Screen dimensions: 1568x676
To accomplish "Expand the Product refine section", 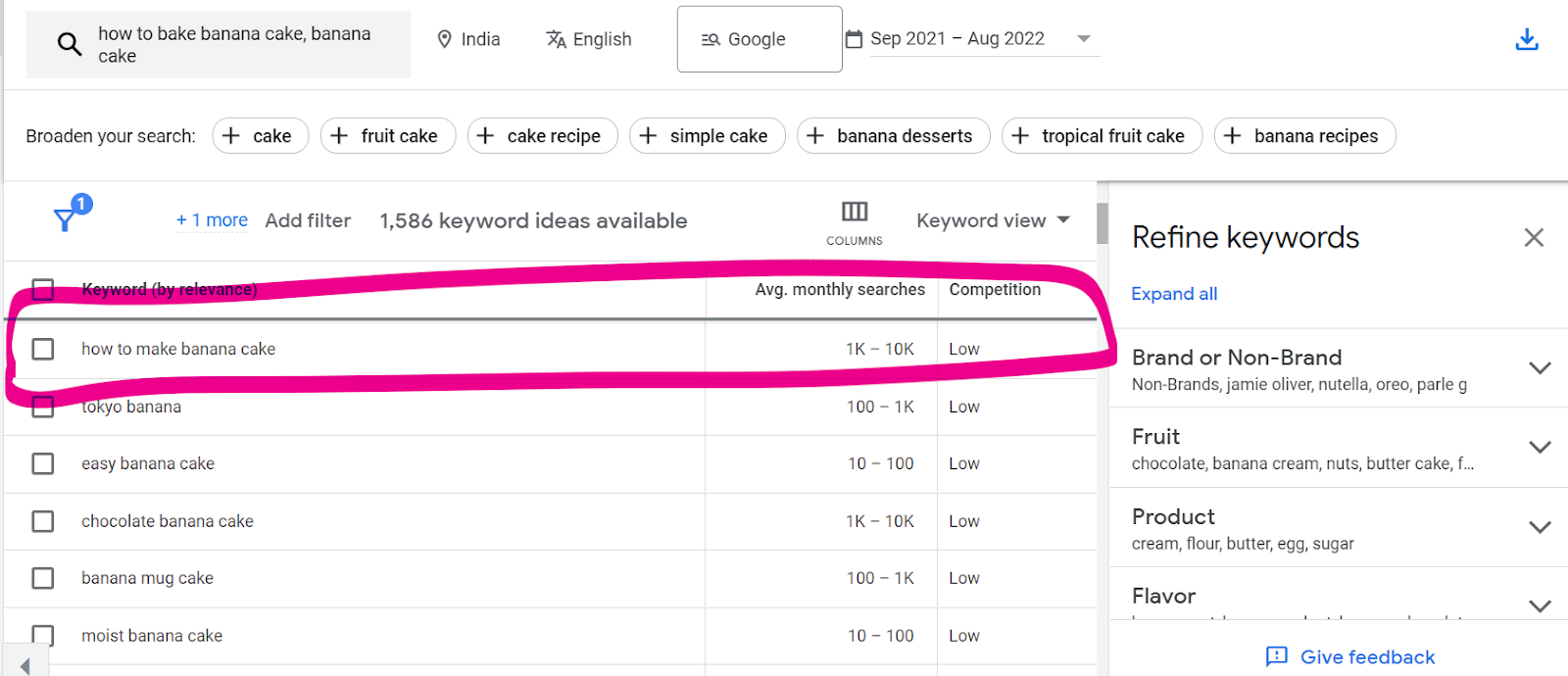I will point(1540,527).
